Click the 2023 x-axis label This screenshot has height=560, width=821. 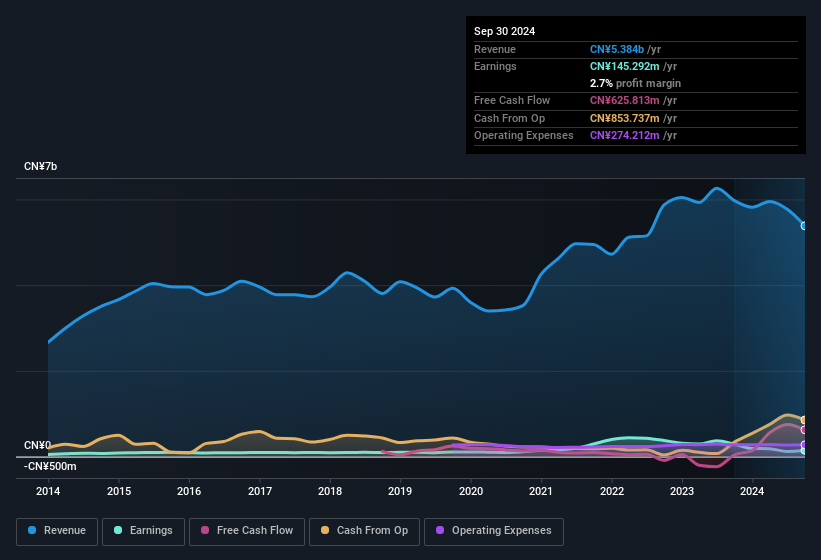coord(682,491)
